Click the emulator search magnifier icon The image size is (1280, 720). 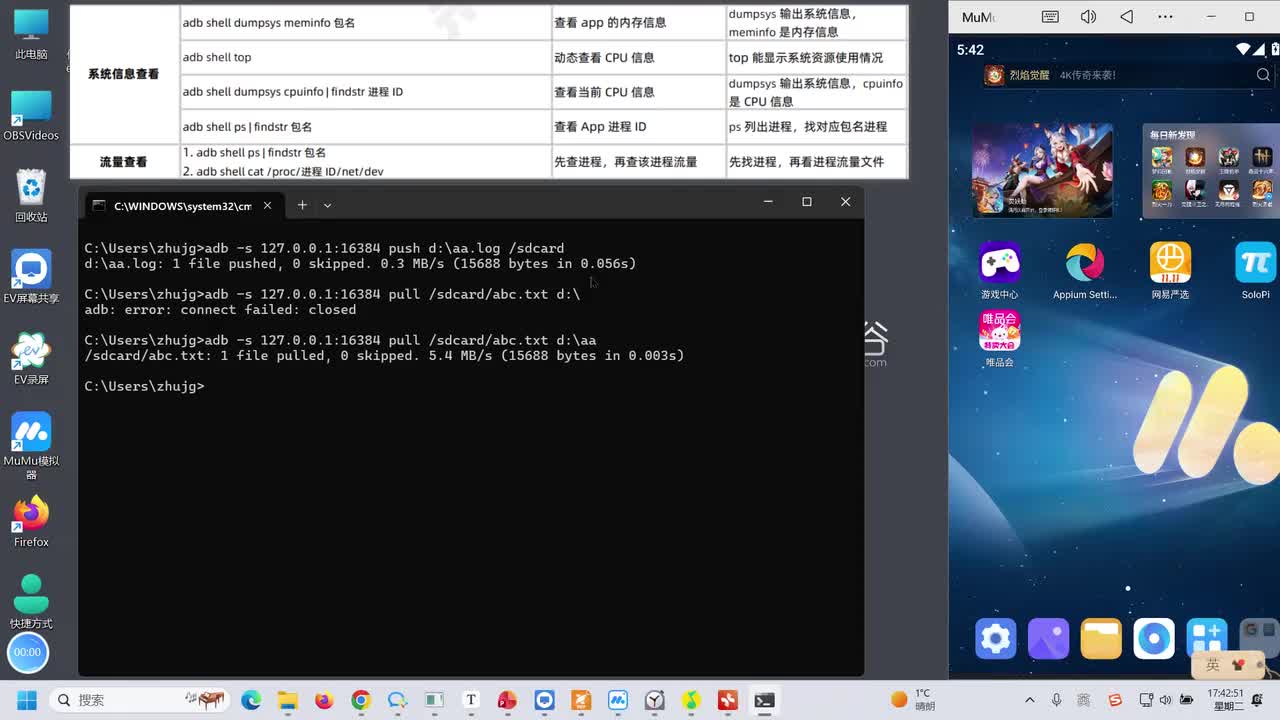[1263, 75]
